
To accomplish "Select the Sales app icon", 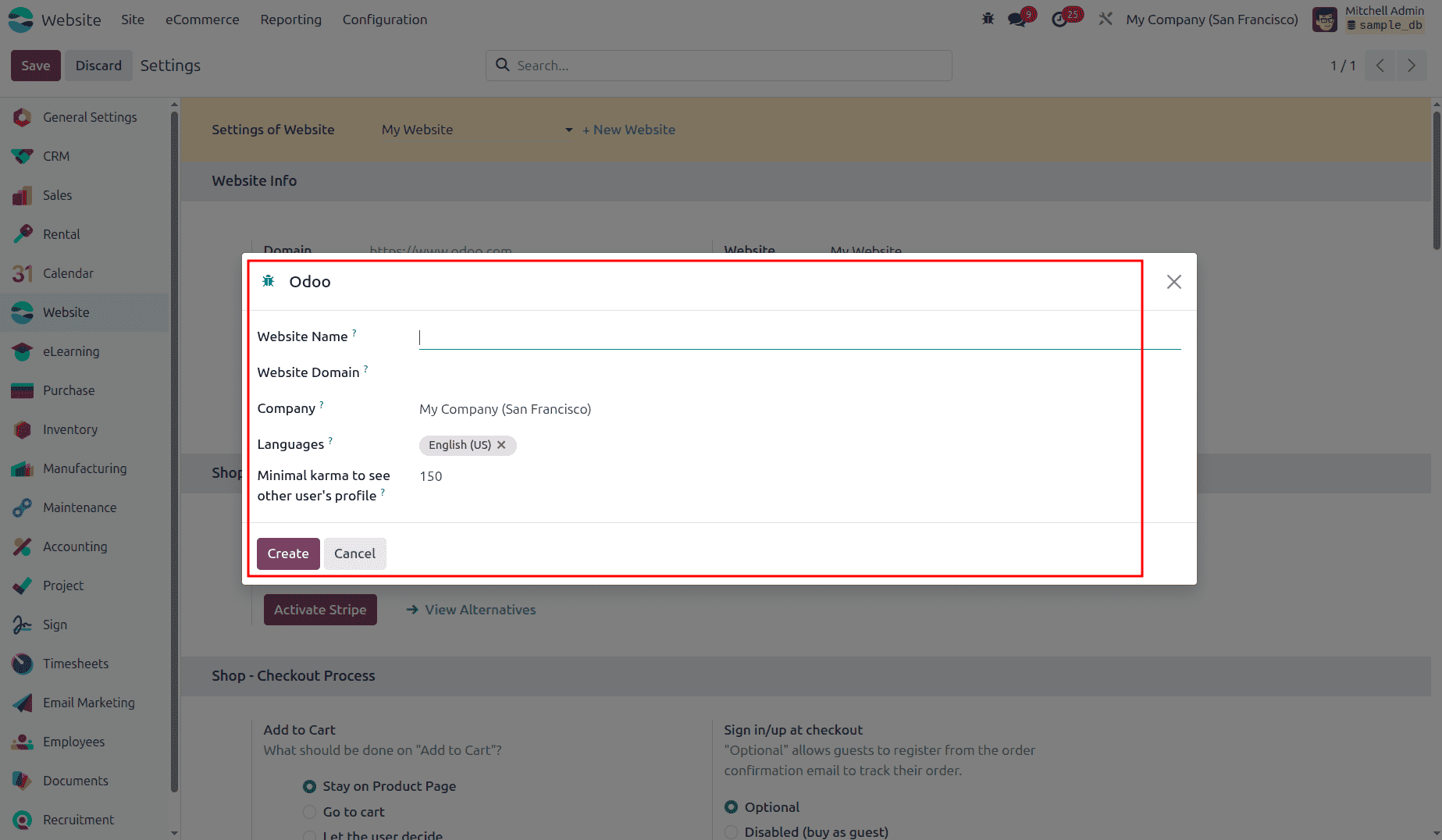I will point(22,195).
